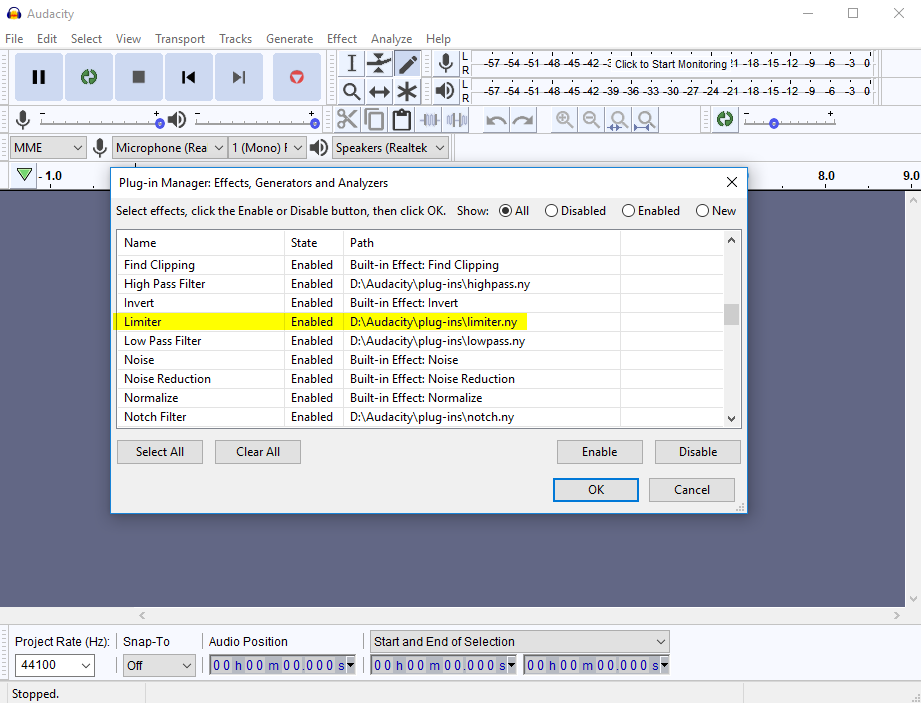
Task: Open the Edit menu
Action: 46,39
